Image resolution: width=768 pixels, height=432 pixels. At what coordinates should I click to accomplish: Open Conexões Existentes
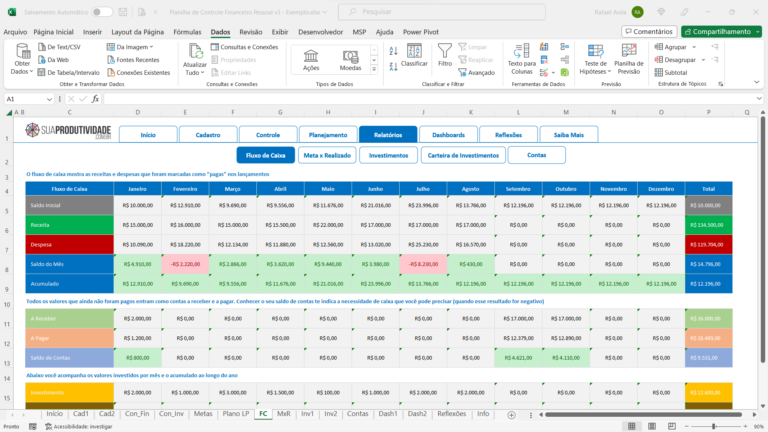(139, 72)
